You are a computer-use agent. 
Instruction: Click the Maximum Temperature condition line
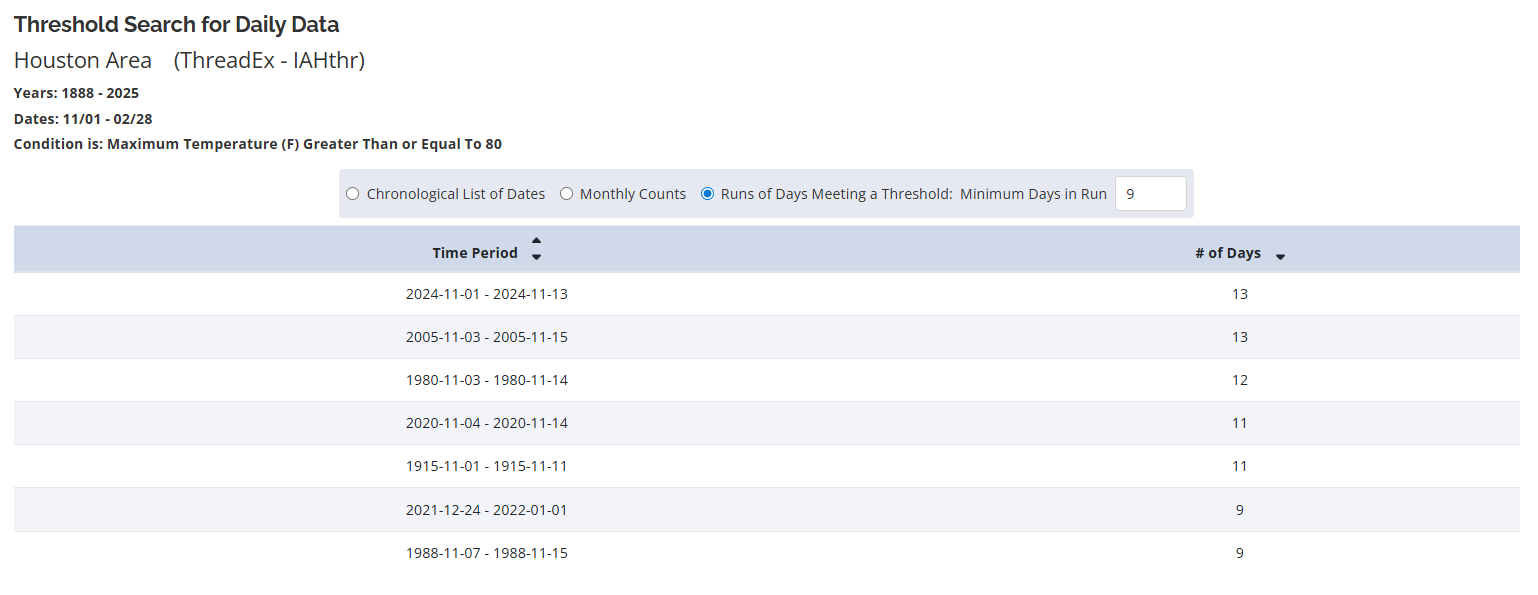[257, 144]
